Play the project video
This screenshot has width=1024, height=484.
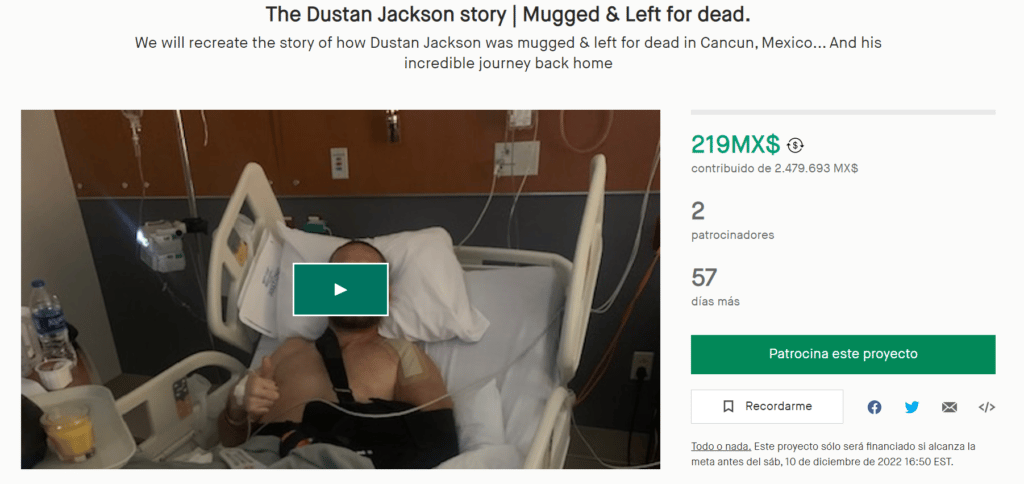(340, 289)
